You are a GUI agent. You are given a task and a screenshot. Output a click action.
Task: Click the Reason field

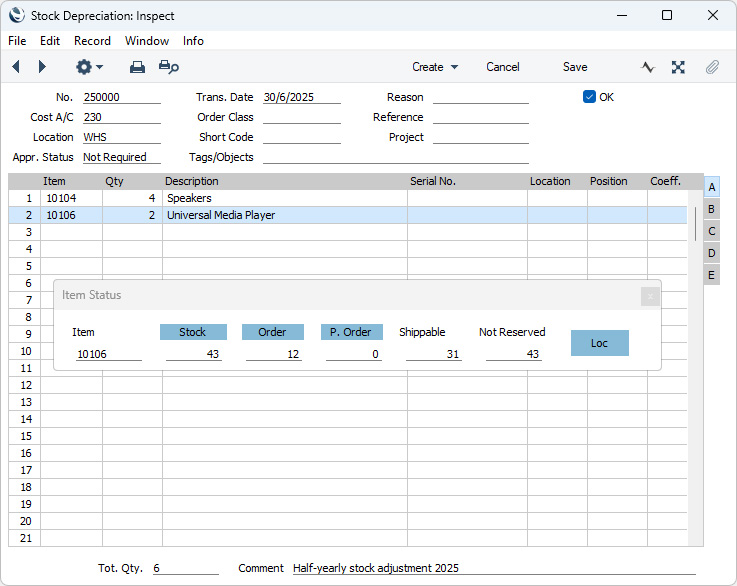(x=481, y=97)
